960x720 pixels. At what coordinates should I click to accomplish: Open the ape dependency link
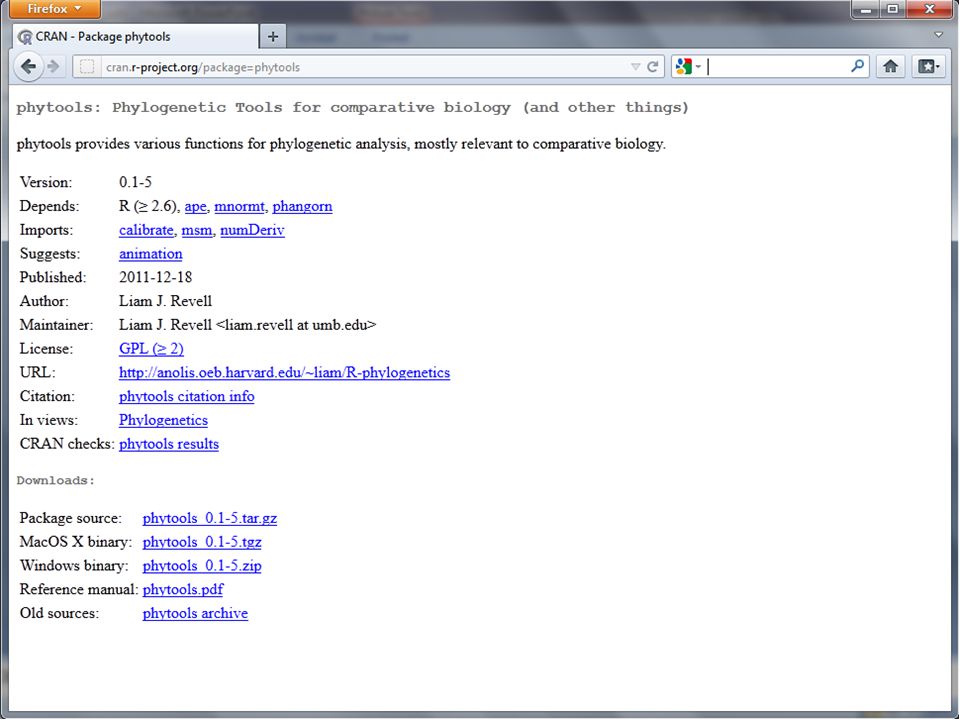[x=195, y=206]
